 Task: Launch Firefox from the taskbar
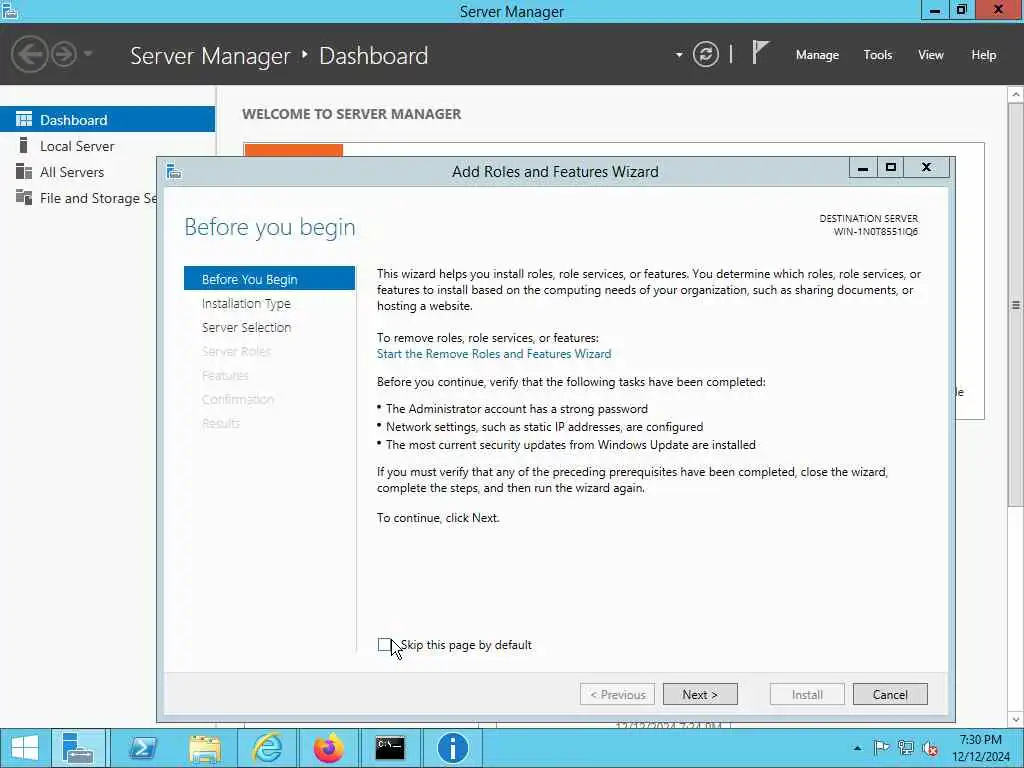point(328,748)
